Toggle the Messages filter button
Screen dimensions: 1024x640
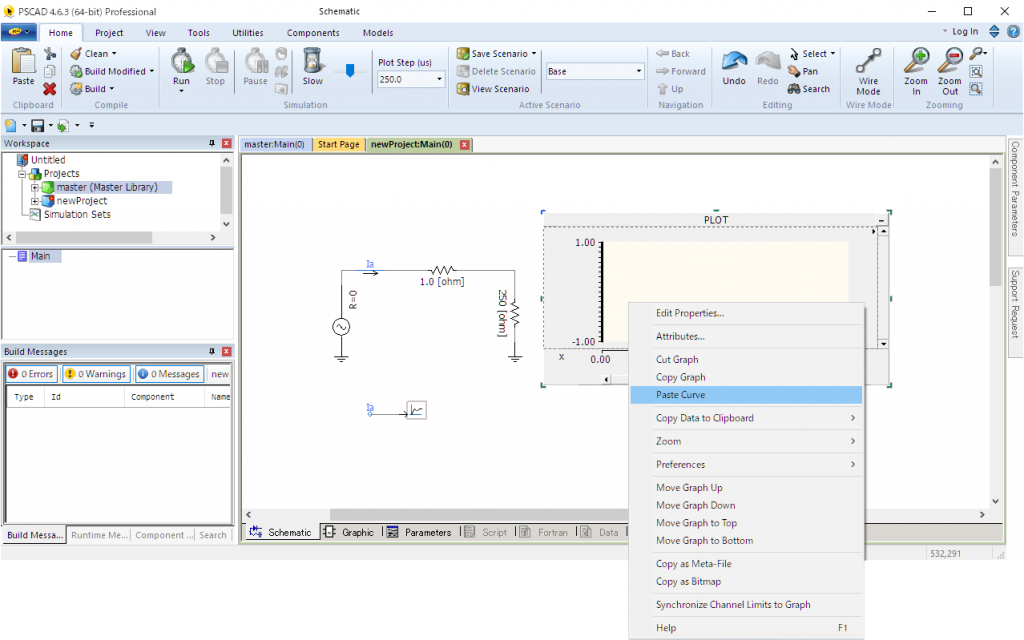pyautogui.click(x=169, y=374)
